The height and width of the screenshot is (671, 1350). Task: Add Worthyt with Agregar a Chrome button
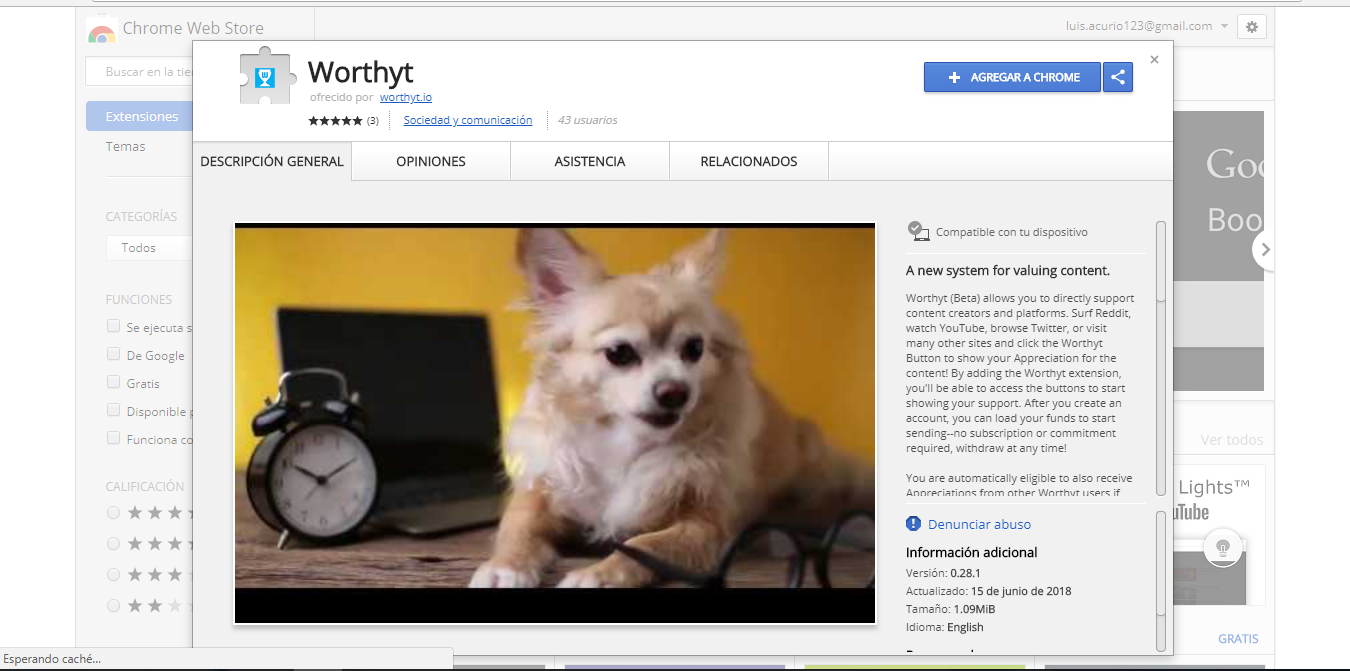pos(1012,77)
